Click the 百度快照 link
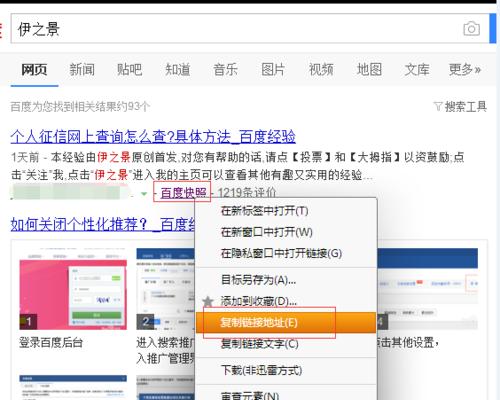500x400 pixels. tap(184, 193)
